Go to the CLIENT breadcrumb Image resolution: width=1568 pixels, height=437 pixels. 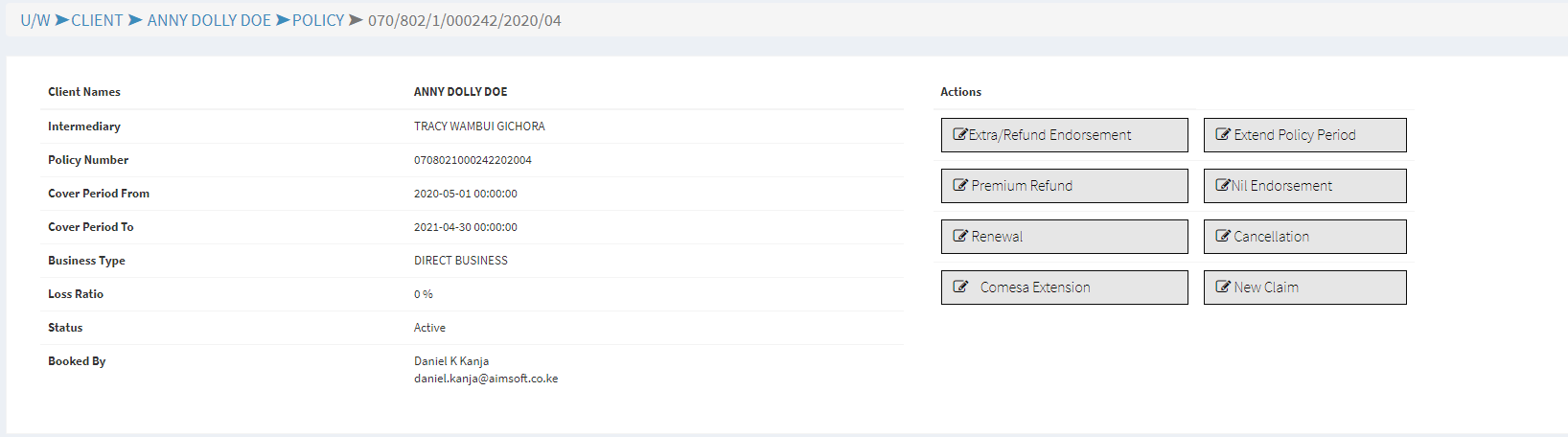97,20
